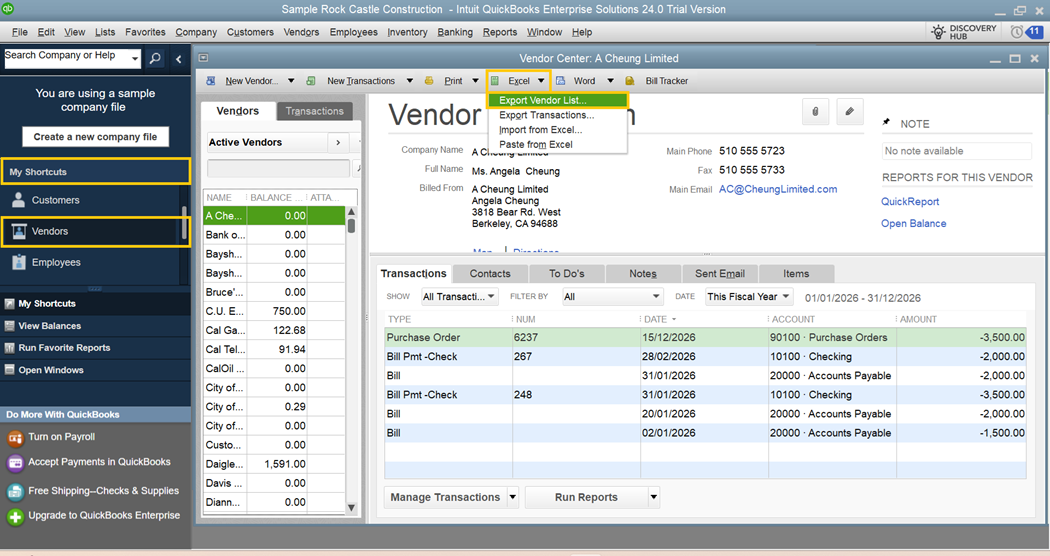Click View Balances sidebar icon
1050x556 pixels.
9,326
